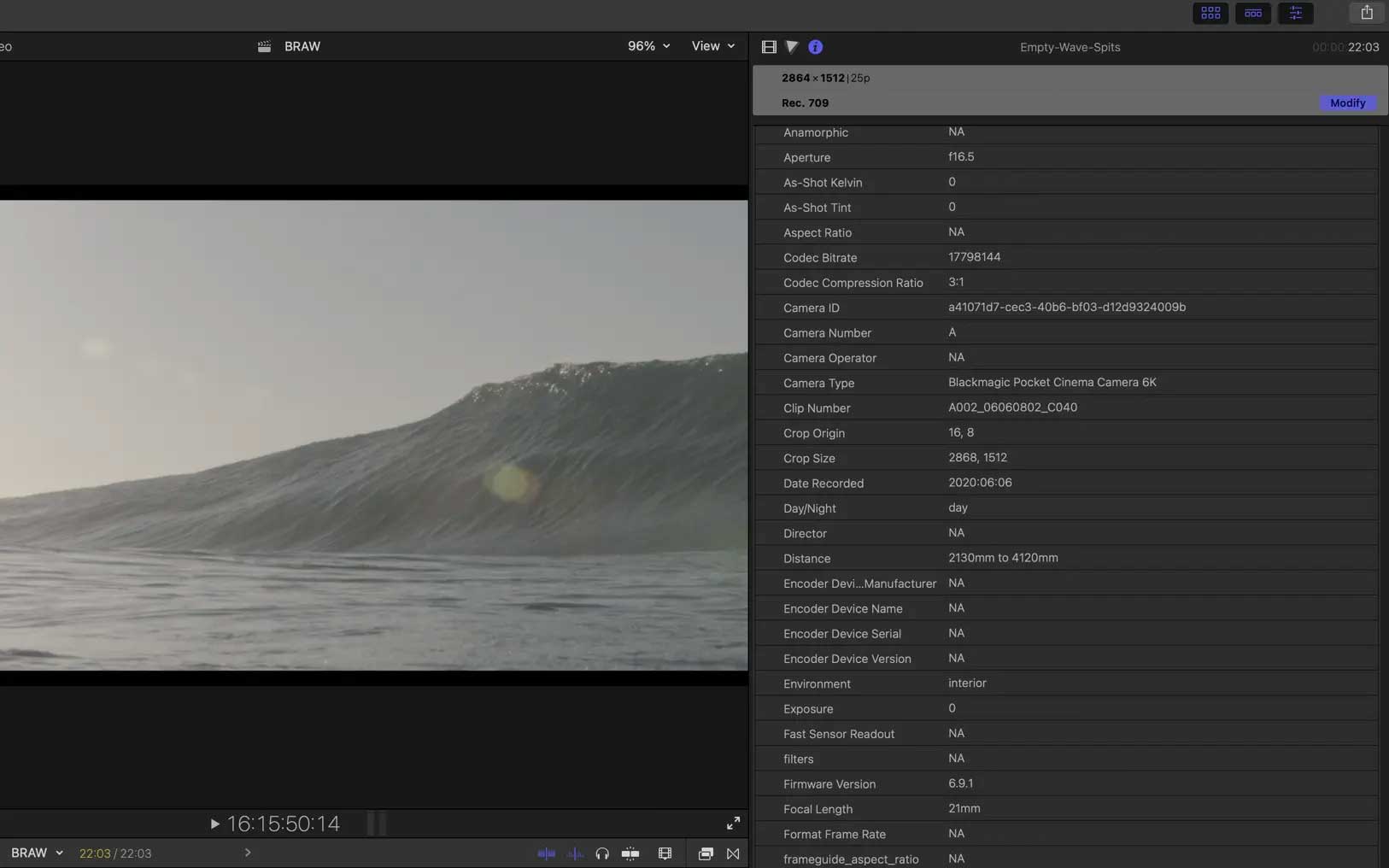The image size is (1389, 868).
Task: Open the Share export button
Action: (x=1367, y=13)
